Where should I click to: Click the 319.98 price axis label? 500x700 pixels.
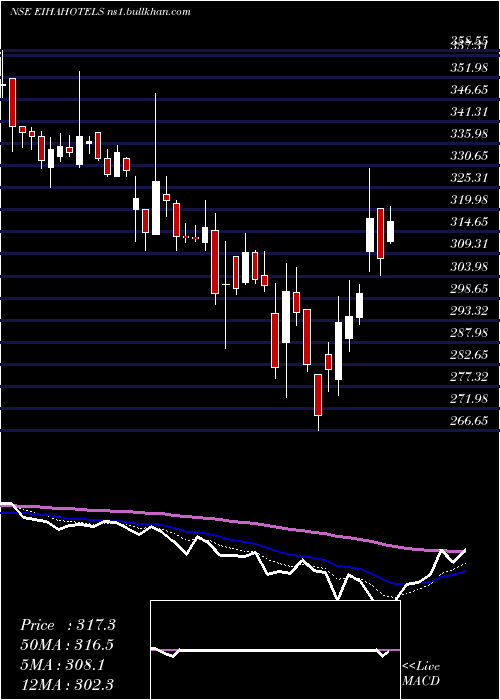click(x=469, y=200)
